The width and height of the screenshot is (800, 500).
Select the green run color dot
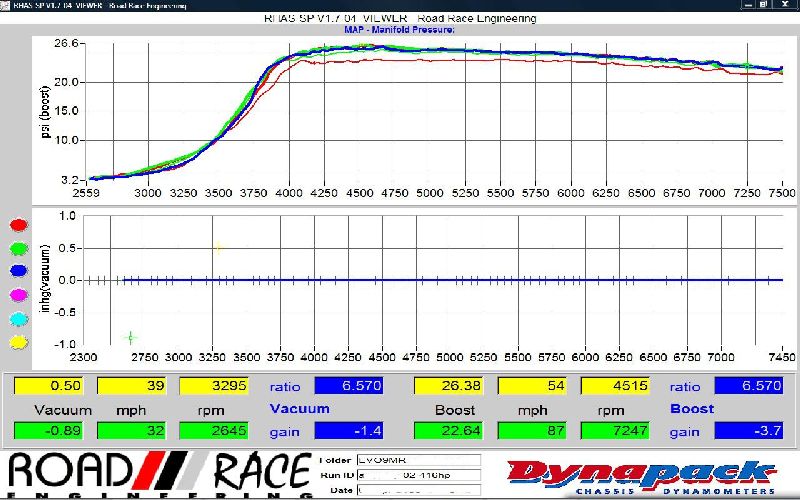coord(17,249)
